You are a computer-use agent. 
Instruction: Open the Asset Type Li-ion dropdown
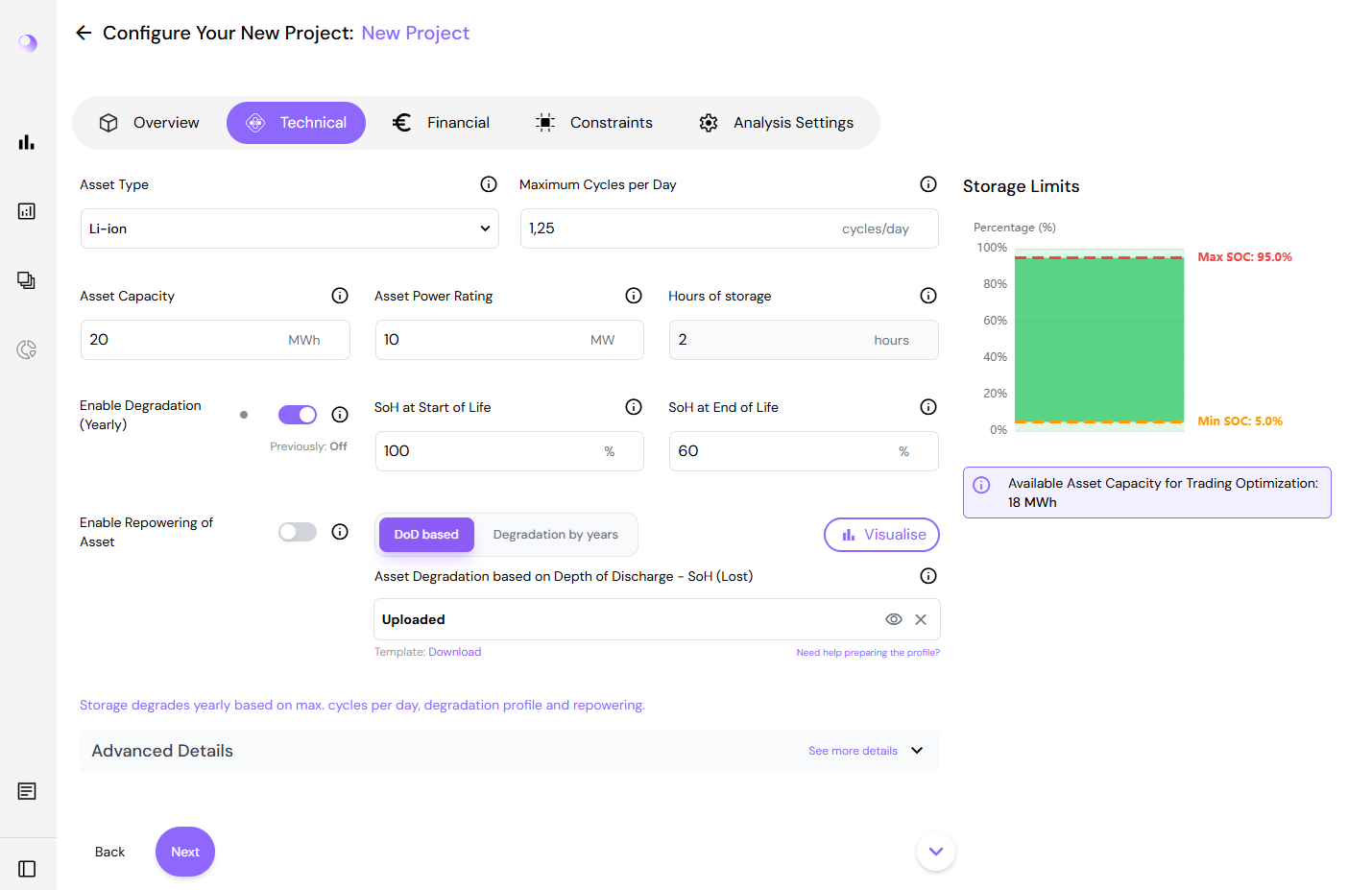pos(290,229)
